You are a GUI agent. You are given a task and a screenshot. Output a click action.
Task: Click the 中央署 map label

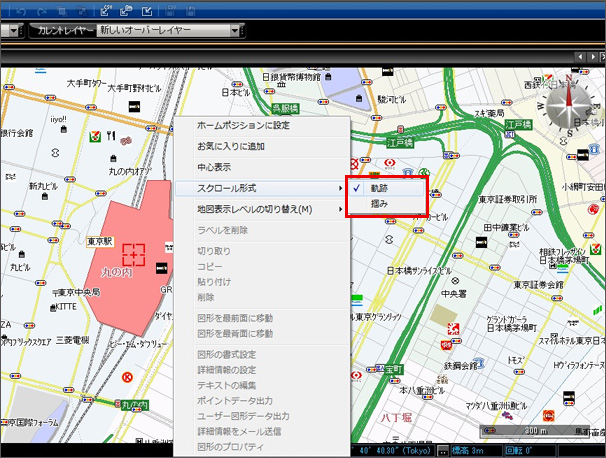point(454,294)
